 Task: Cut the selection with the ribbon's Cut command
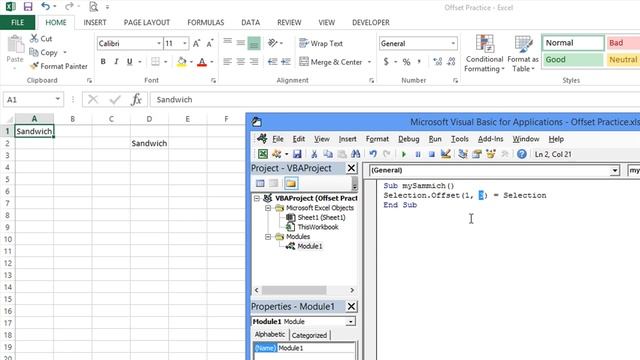tap(41, 38)
